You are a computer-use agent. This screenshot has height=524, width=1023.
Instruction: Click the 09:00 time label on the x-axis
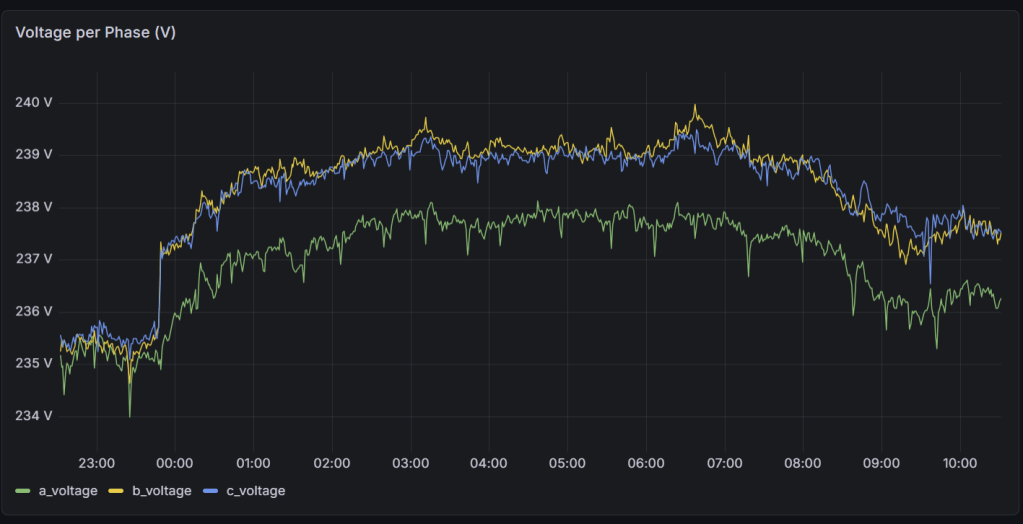tap(881, 463)
